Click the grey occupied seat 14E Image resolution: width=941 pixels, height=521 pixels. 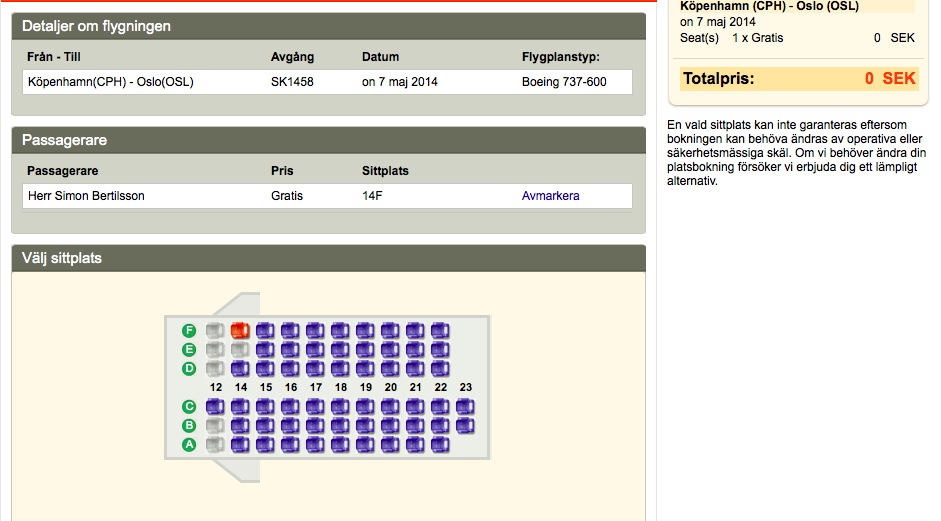(x=240, y=349)
